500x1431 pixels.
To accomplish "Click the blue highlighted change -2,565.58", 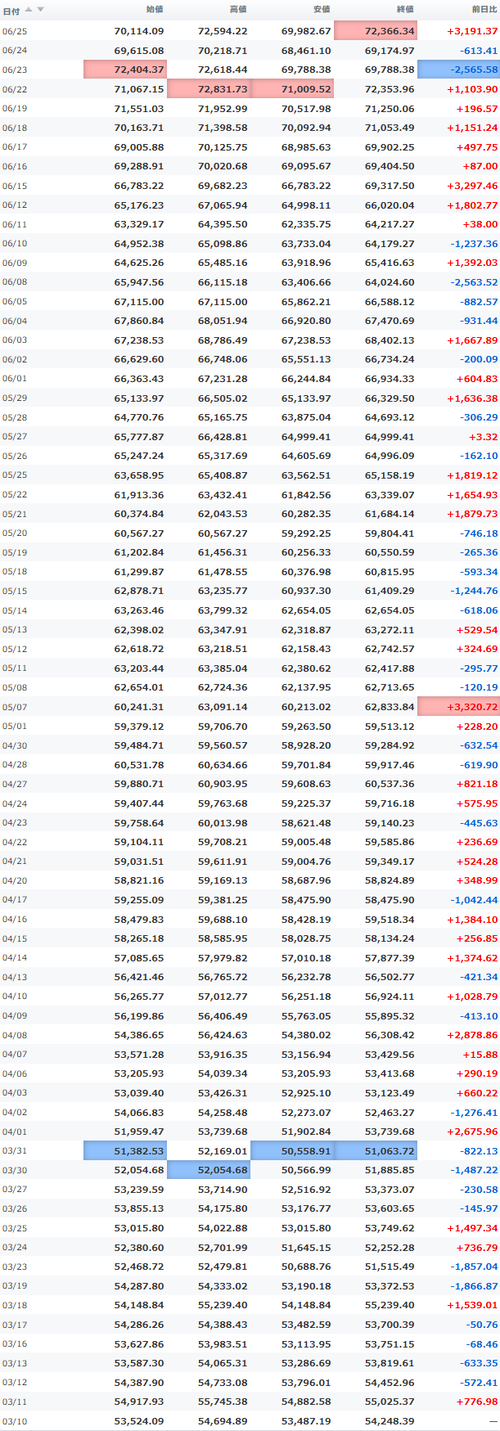I will click(x=459, y=69).
